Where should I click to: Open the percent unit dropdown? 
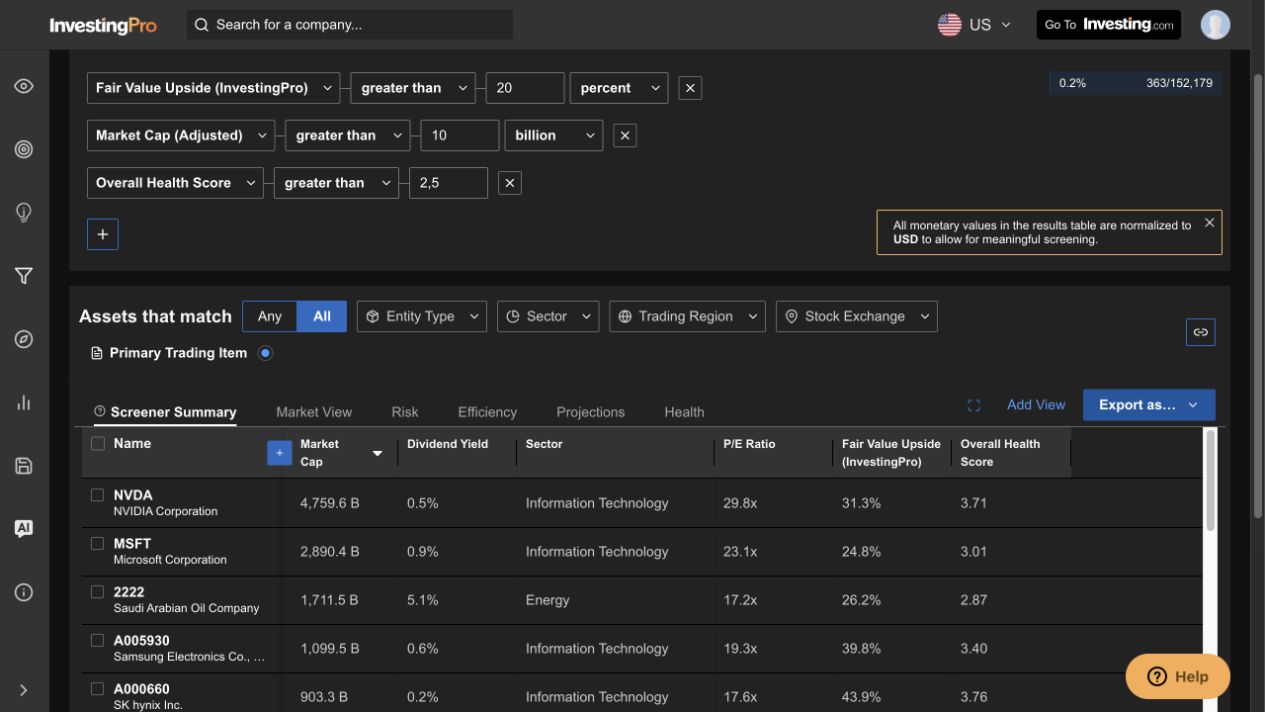(x=619, y=88)
